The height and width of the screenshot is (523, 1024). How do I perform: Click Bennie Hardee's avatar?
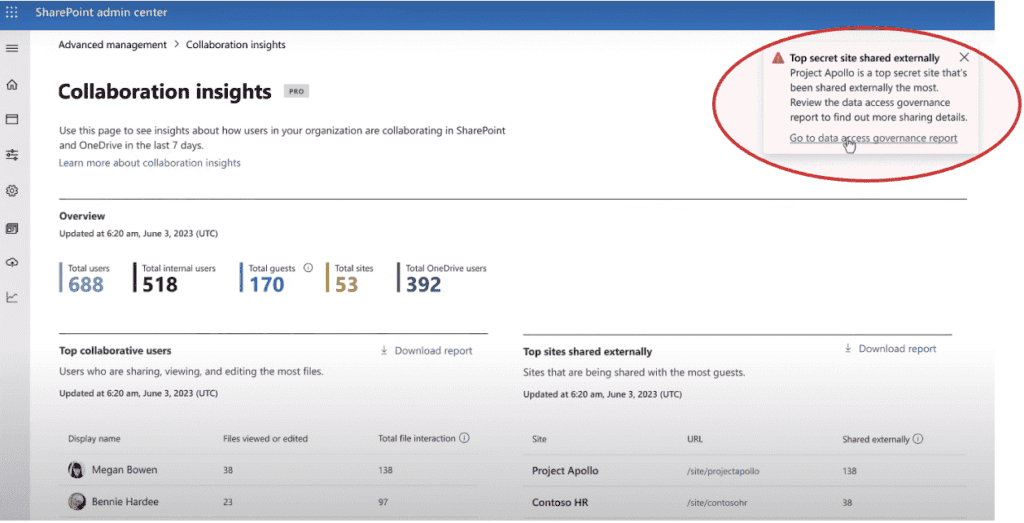[76, 501]
